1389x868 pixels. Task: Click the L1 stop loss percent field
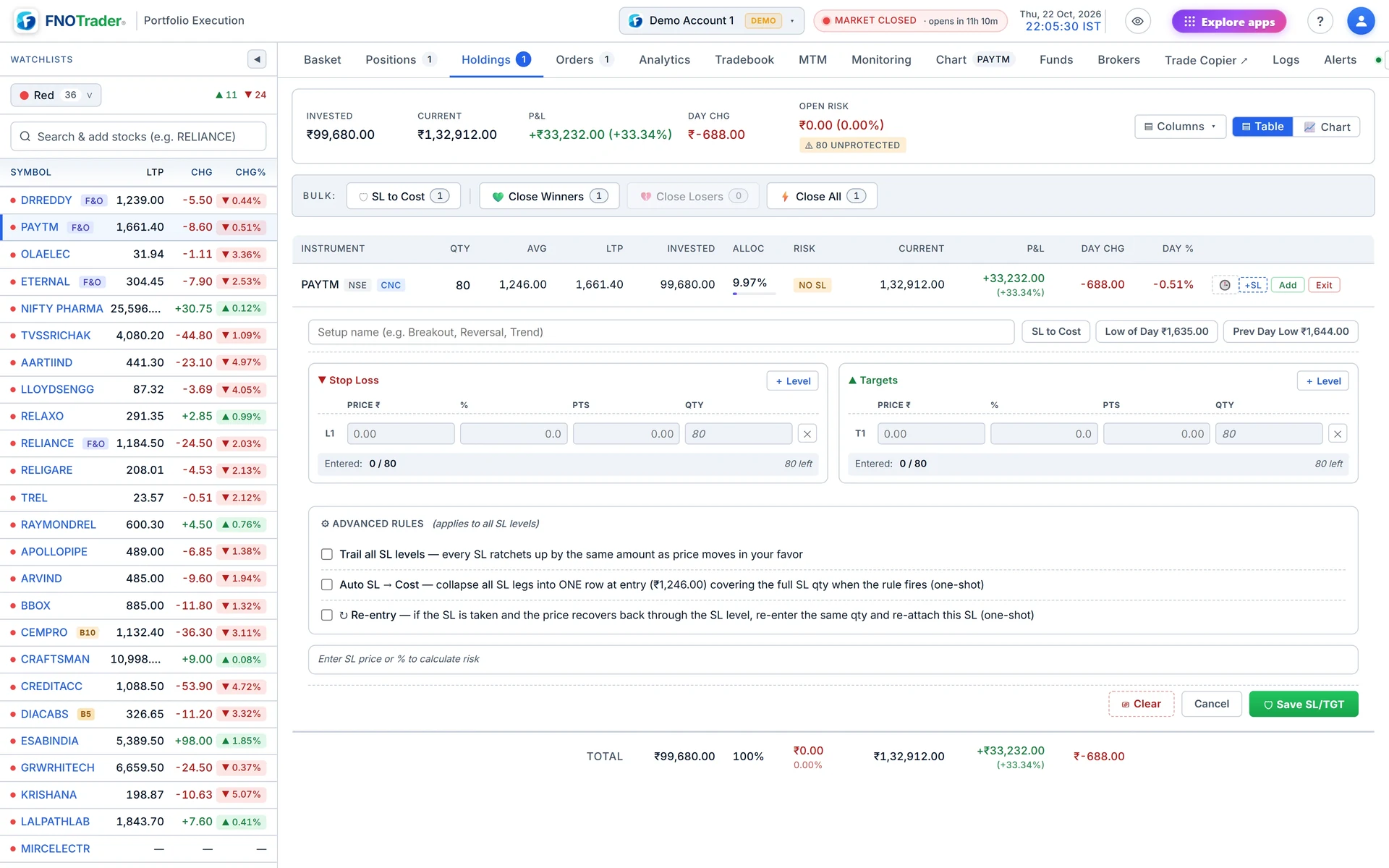point(514,434)
